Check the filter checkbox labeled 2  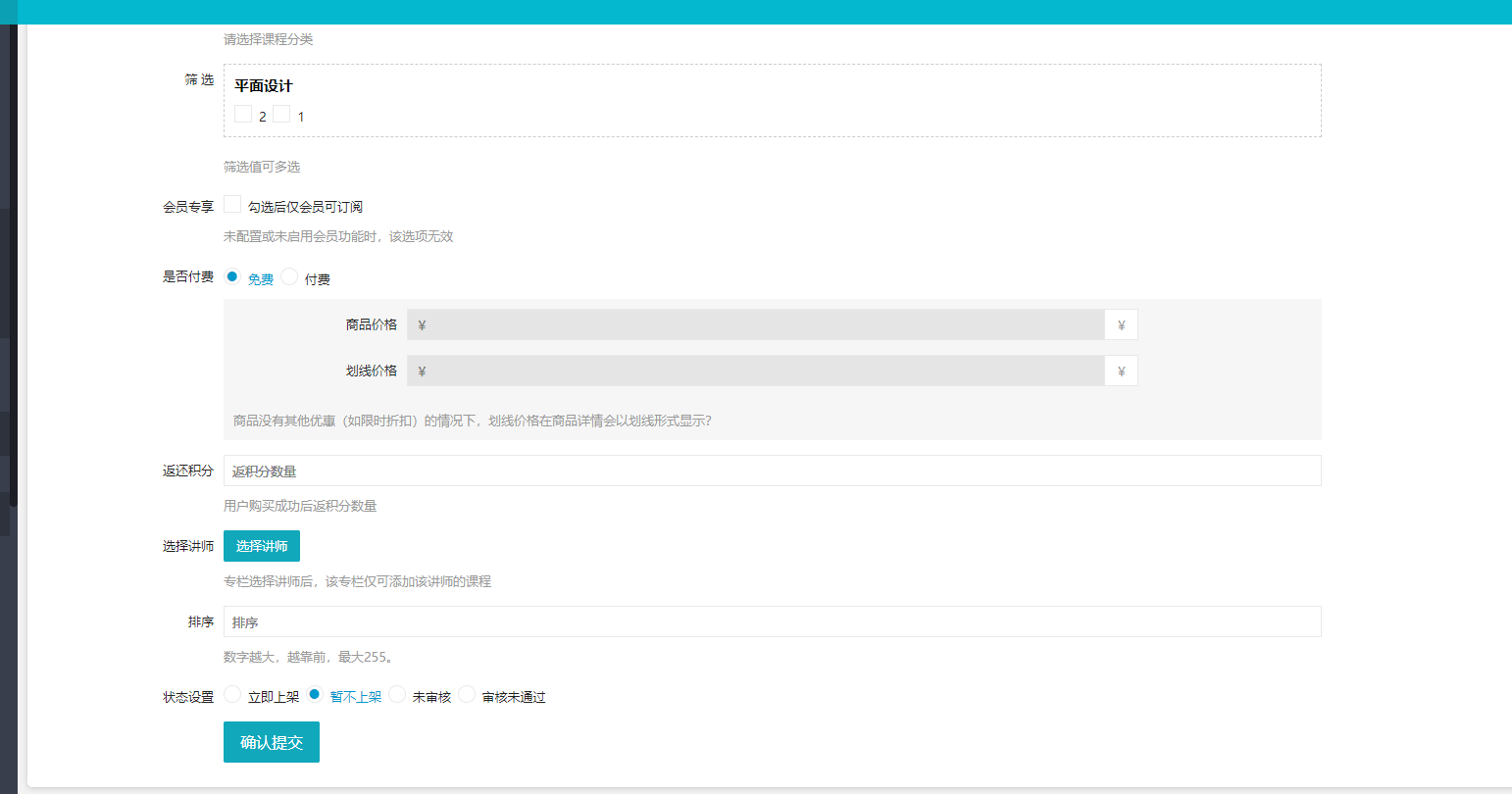(243, 114)
